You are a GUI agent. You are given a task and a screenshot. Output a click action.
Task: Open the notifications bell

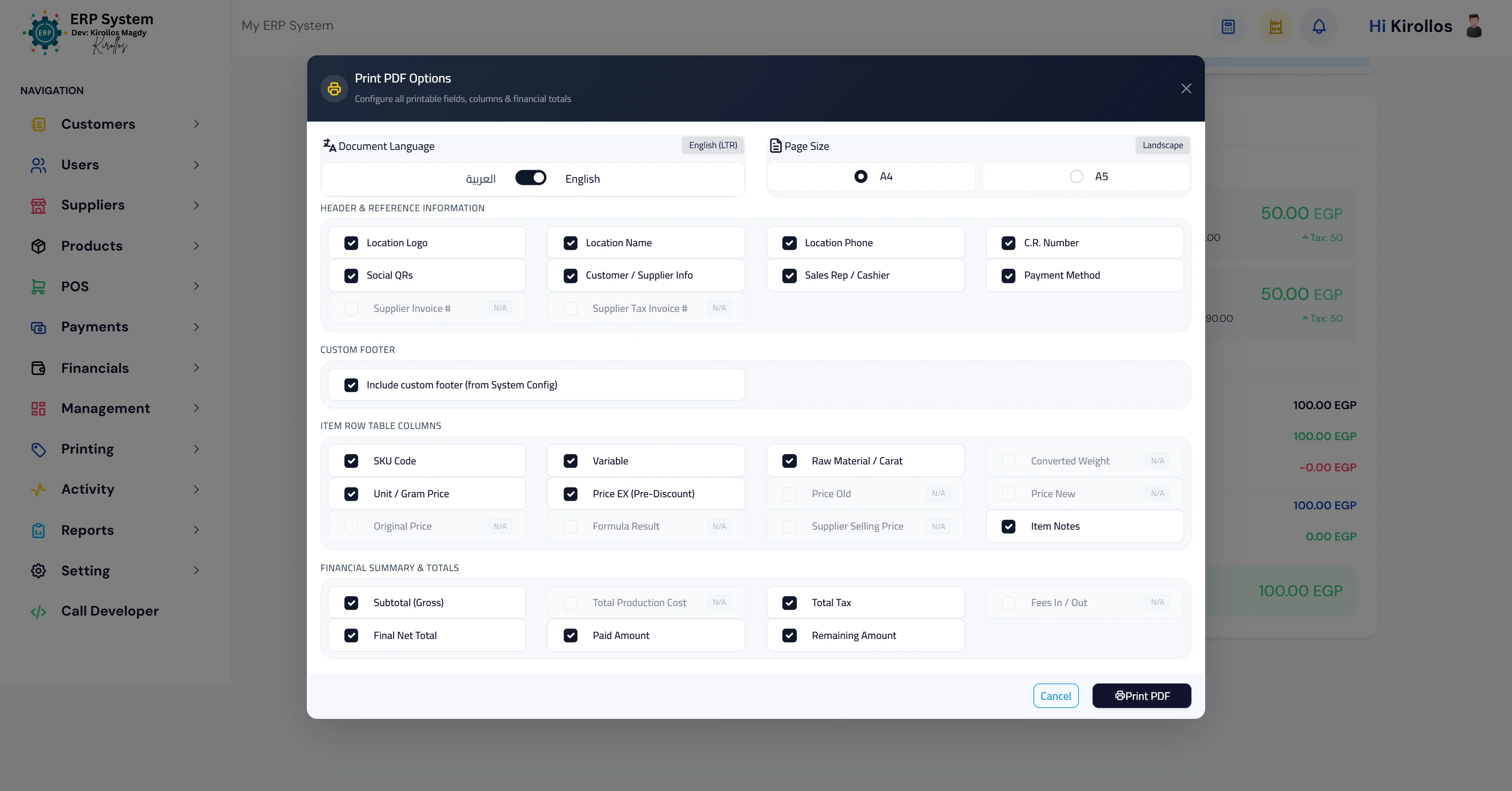pyautogui.click(x=1319, y=26)
